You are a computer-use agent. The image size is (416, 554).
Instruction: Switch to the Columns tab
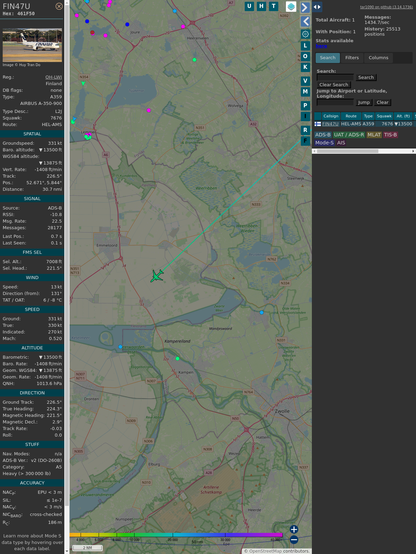[379, 58]
